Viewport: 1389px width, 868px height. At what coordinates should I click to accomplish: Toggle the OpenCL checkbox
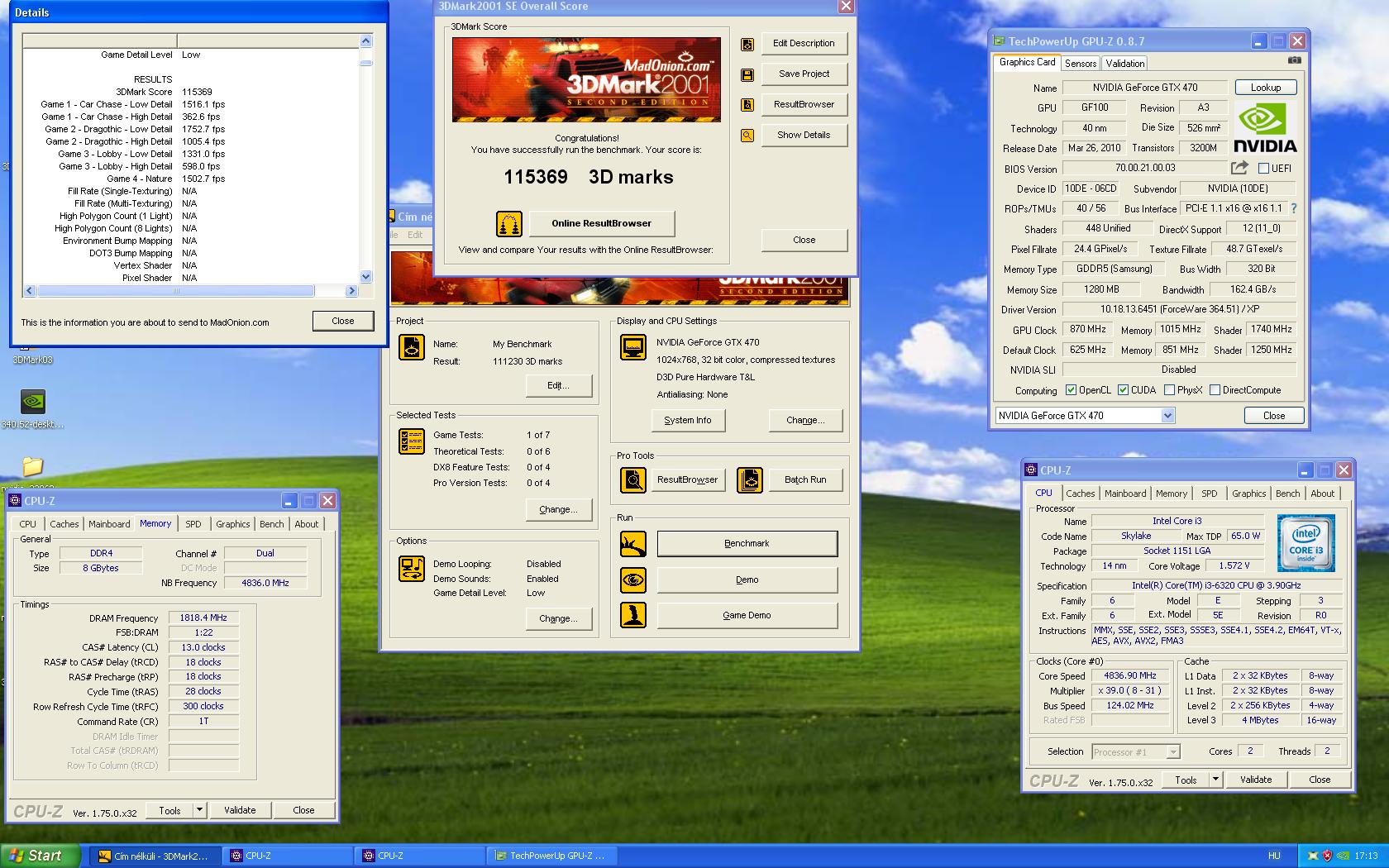coord(1071,390)
